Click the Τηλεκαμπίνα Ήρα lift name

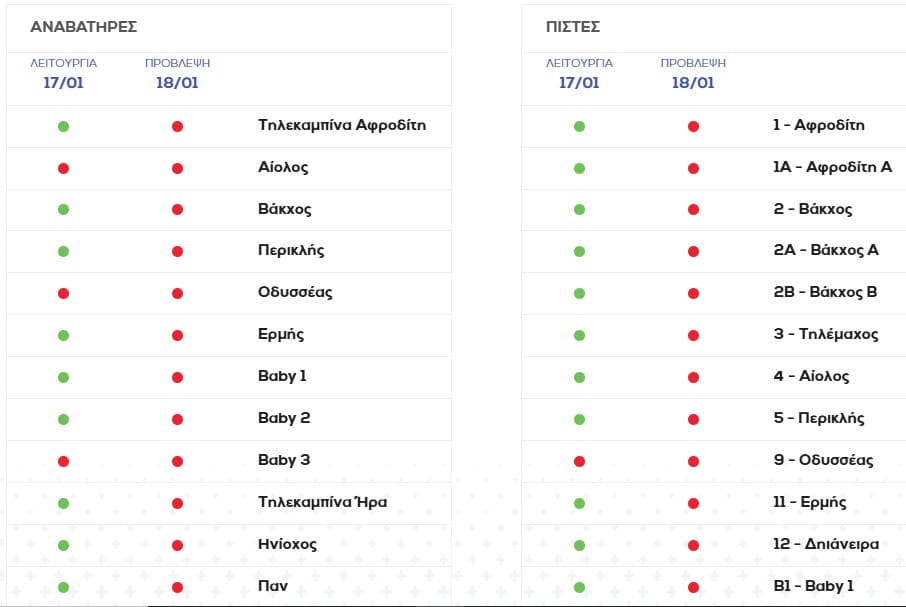322,502
